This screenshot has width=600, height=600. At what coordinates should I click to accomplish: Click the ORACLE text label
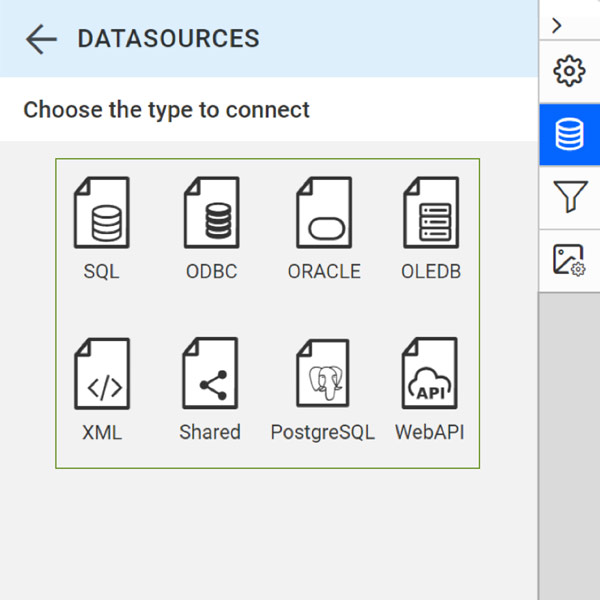pyautogui.click(x=324, y=271)
